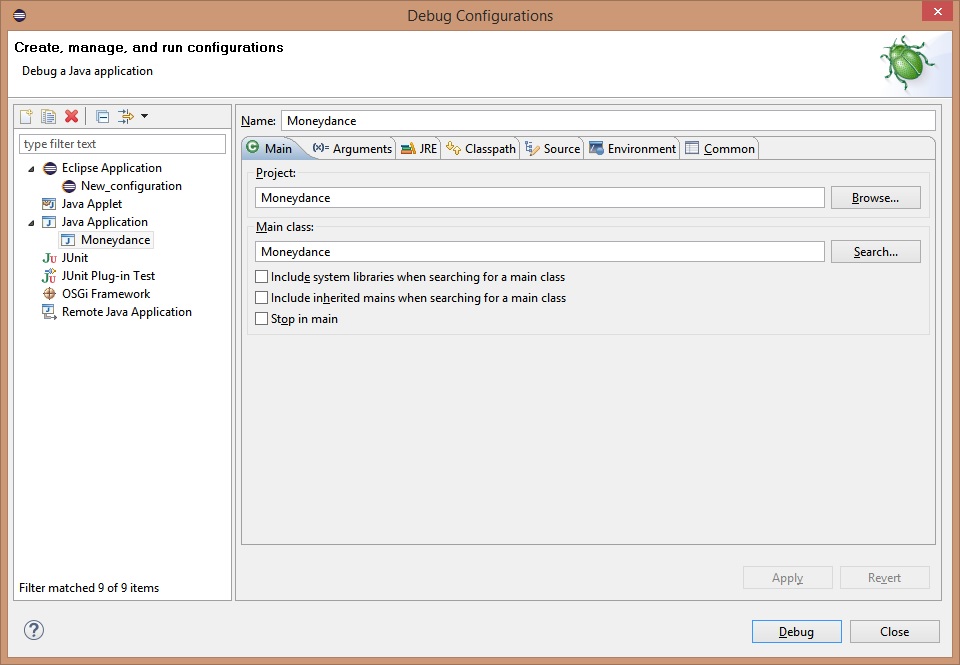Toggle the Stop in main checkbox
Image resolution: width=960 pixels, height=665 pixels.
click(261, 318)
